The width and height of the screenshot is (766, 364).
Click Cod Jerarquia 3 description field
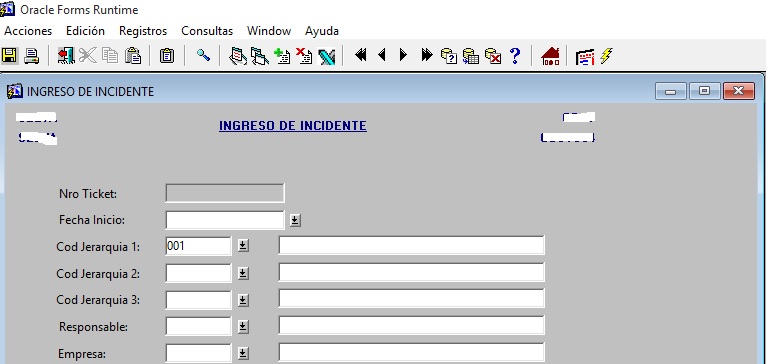tap(411, 299)
